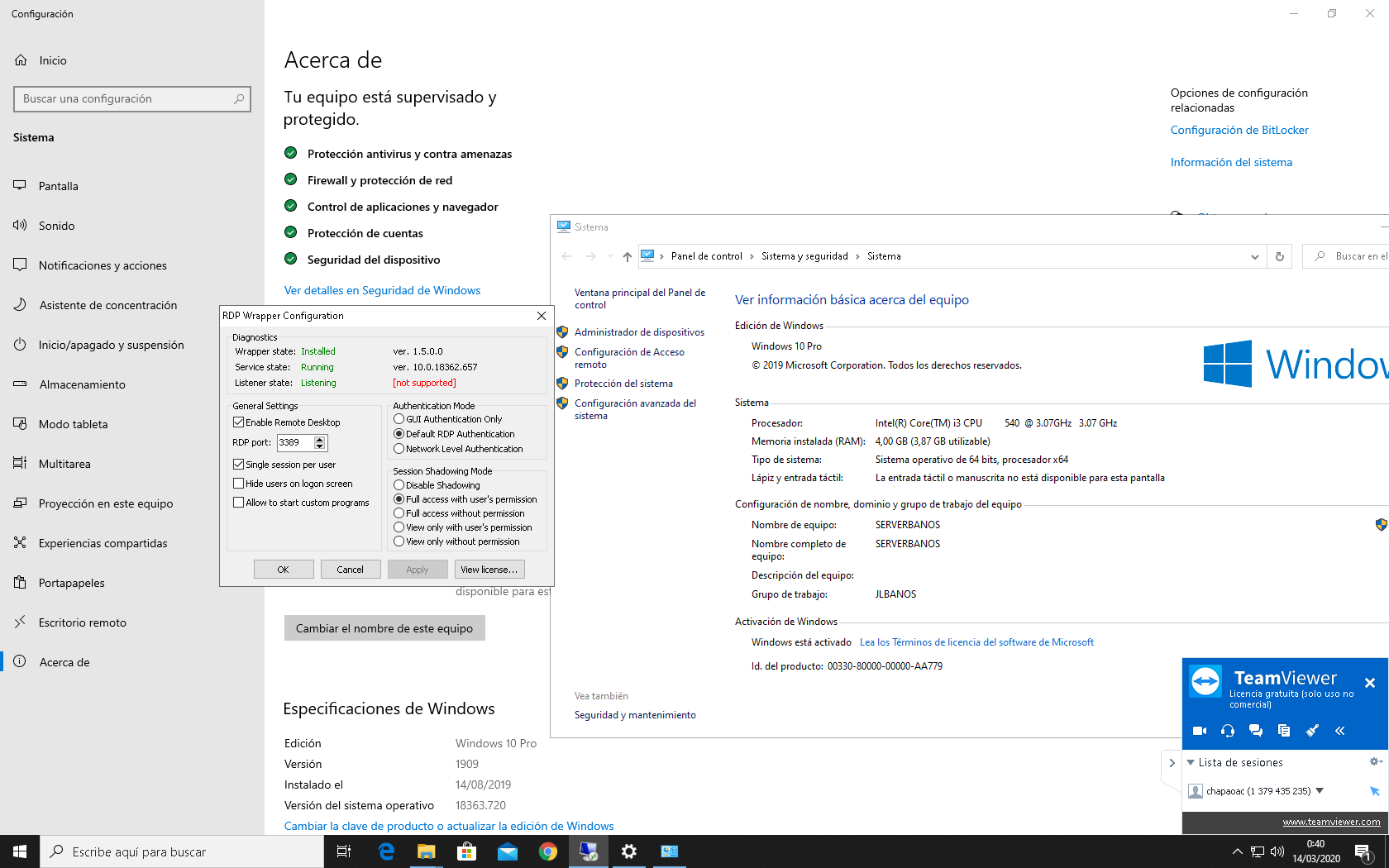This screenshot has width=1389, height=868.
Task: Navigate to Sistema y seguridad breadcrumb
Action: pos(804,256)
